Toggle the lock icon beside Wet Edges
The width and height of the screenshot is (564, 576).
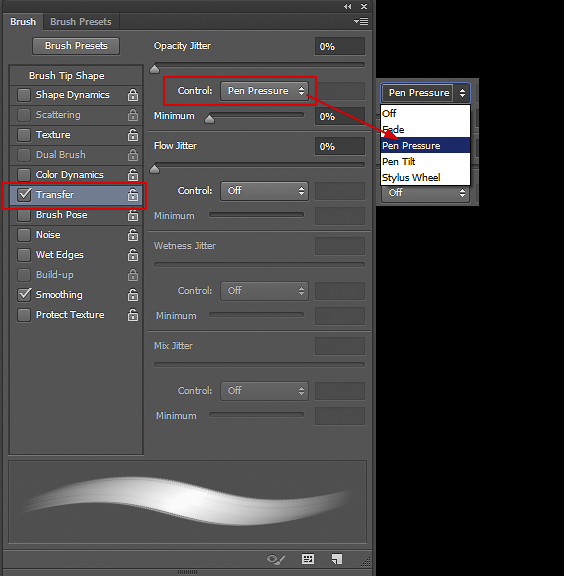pyautogui.click(x=133, y=255)
